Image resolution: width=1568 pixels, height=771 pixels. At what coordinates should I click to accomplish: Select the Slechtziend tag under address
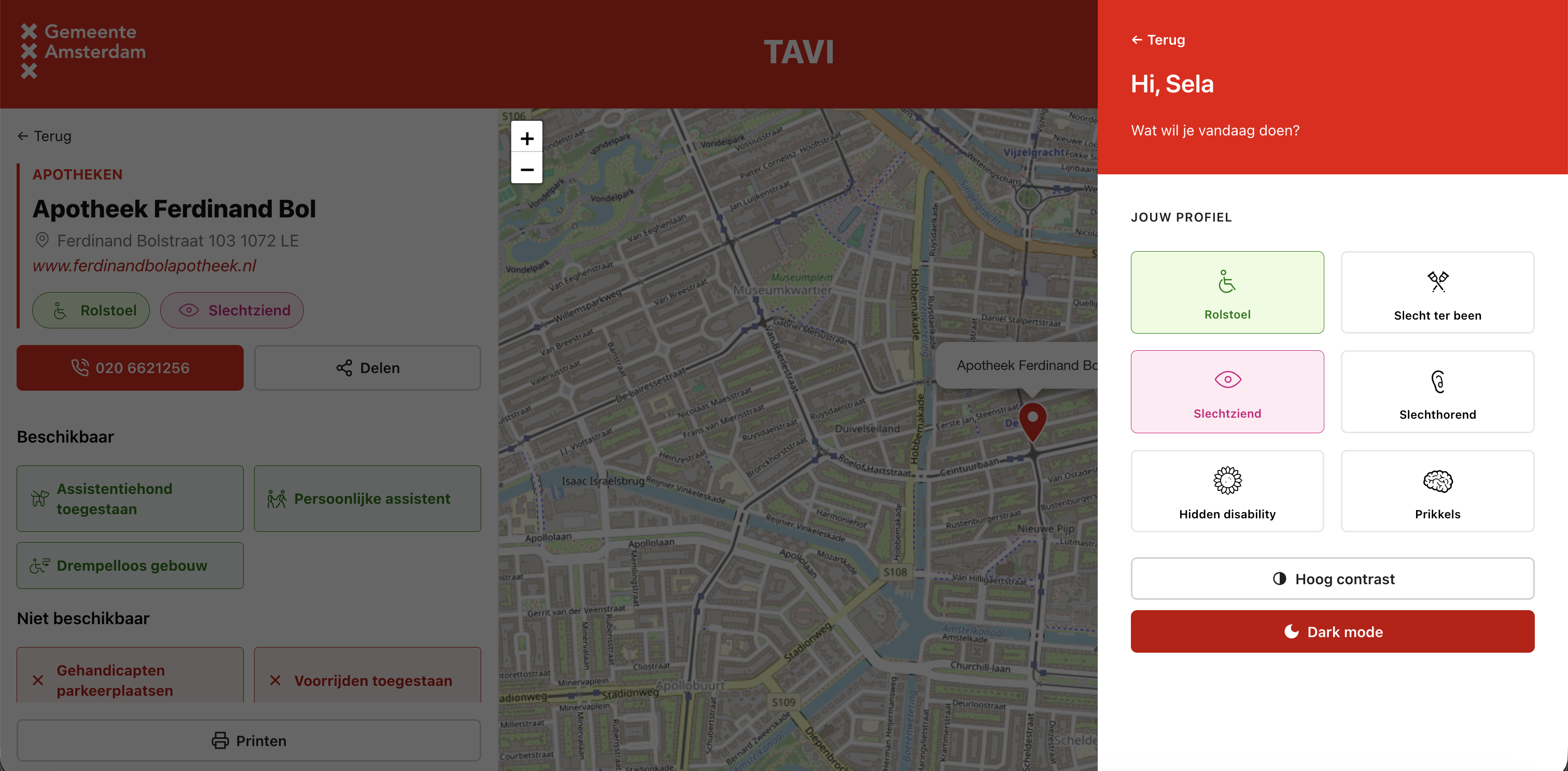point(232,311)
